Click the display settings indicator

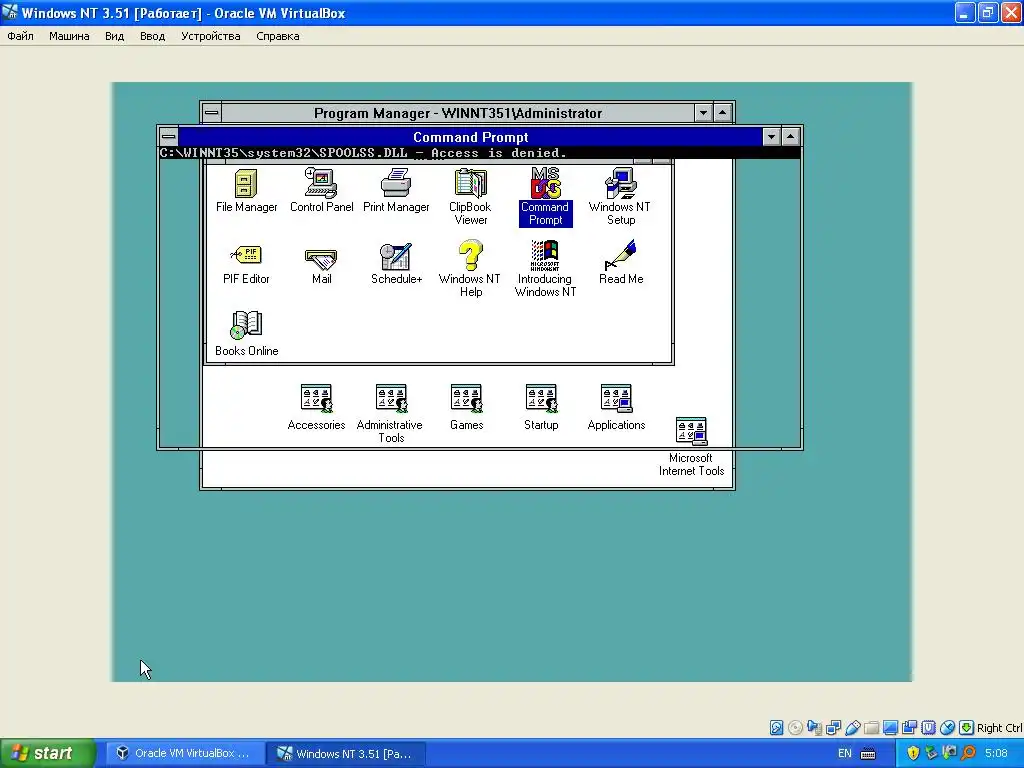pyautogui.click(x=890, y=728)
